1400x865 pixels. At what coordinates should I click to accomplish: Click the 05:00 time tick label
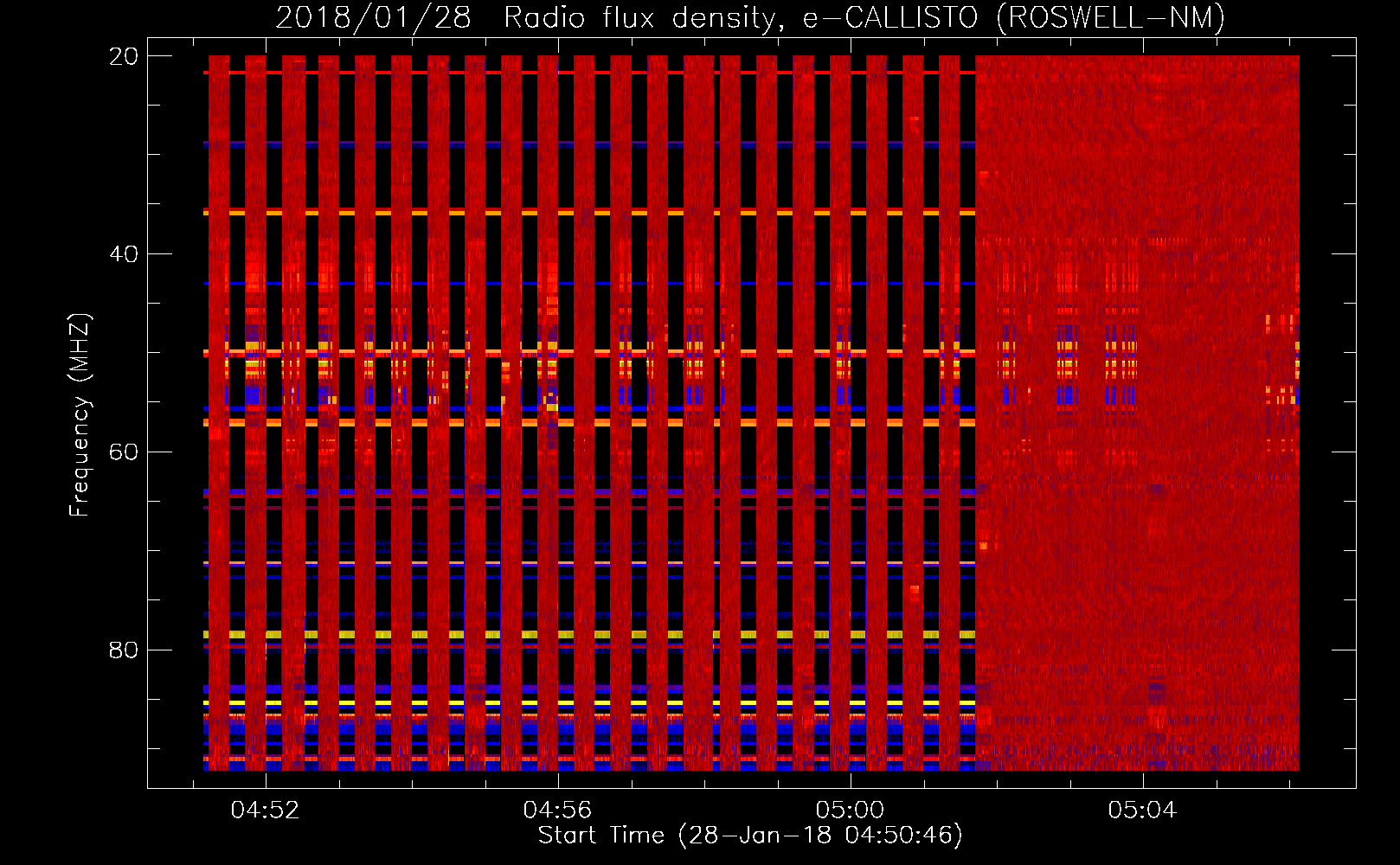[851, 810]
